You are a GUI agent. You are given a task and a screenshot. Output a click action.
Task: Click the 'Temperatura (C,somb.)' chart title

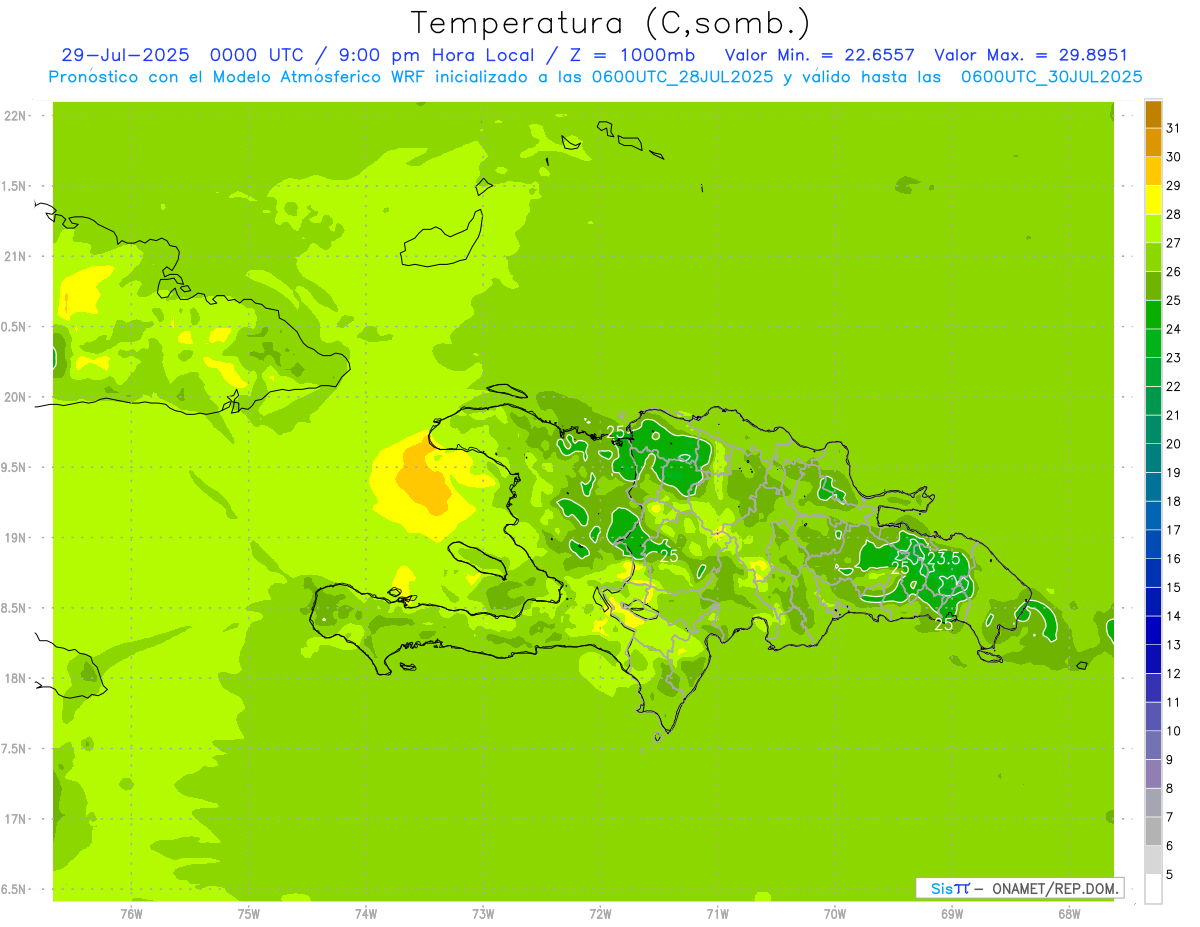pos(609,23)
